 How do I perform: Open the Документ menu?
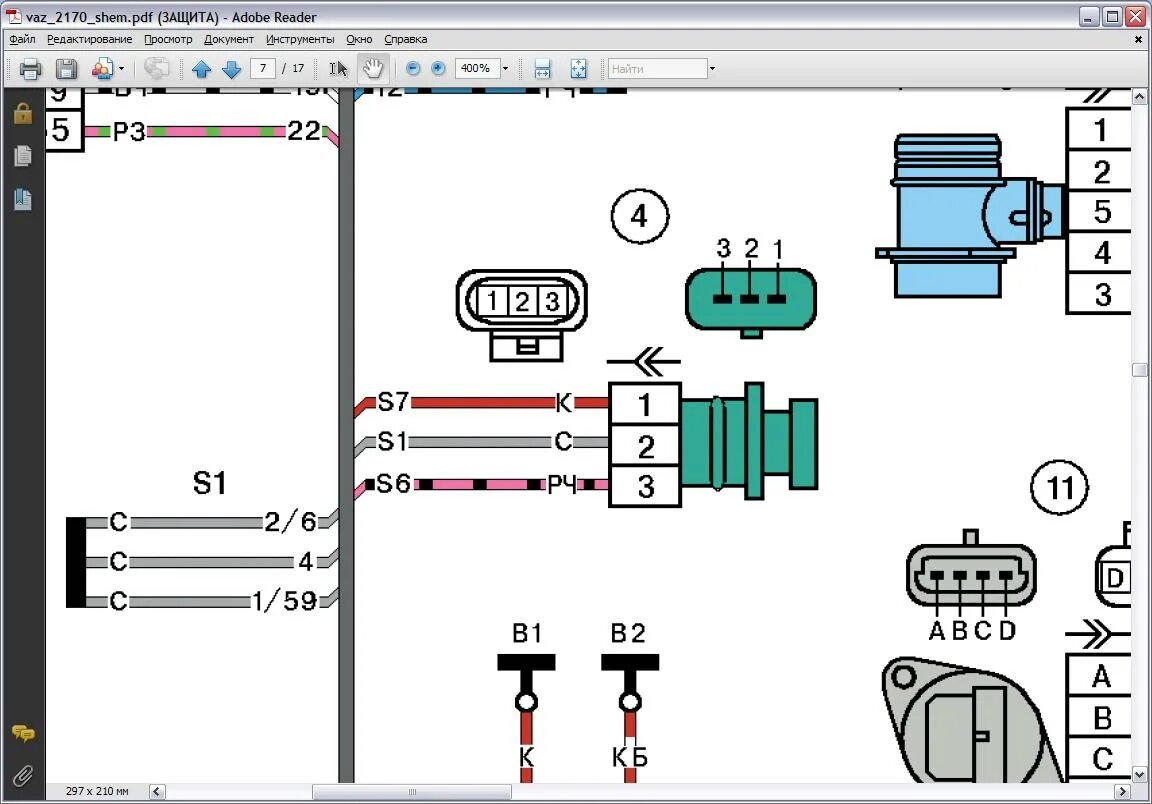point(228,39)
